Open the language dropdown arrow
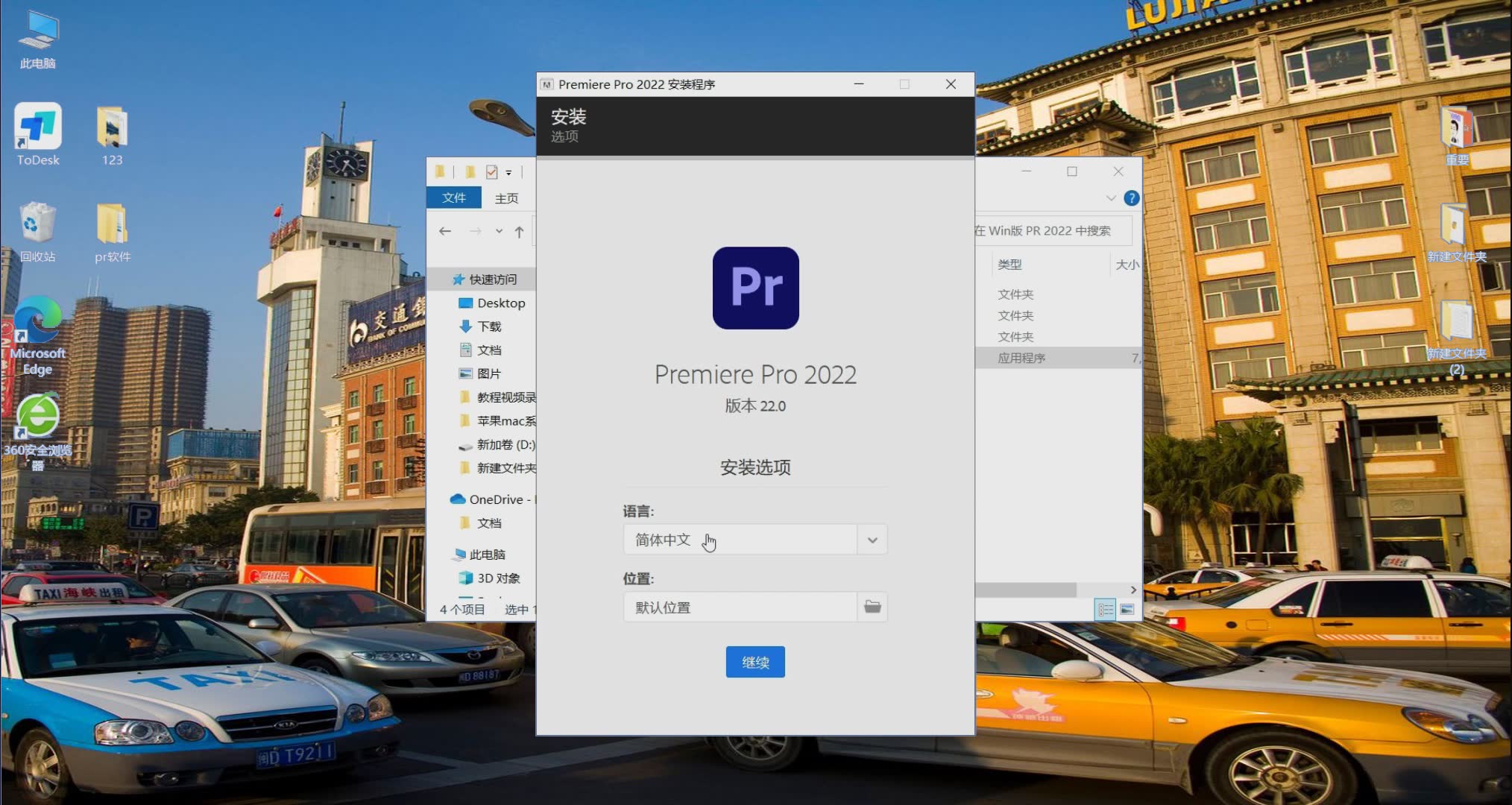The height and width of the screenshot is (805, 1512). tap(872, 540)
